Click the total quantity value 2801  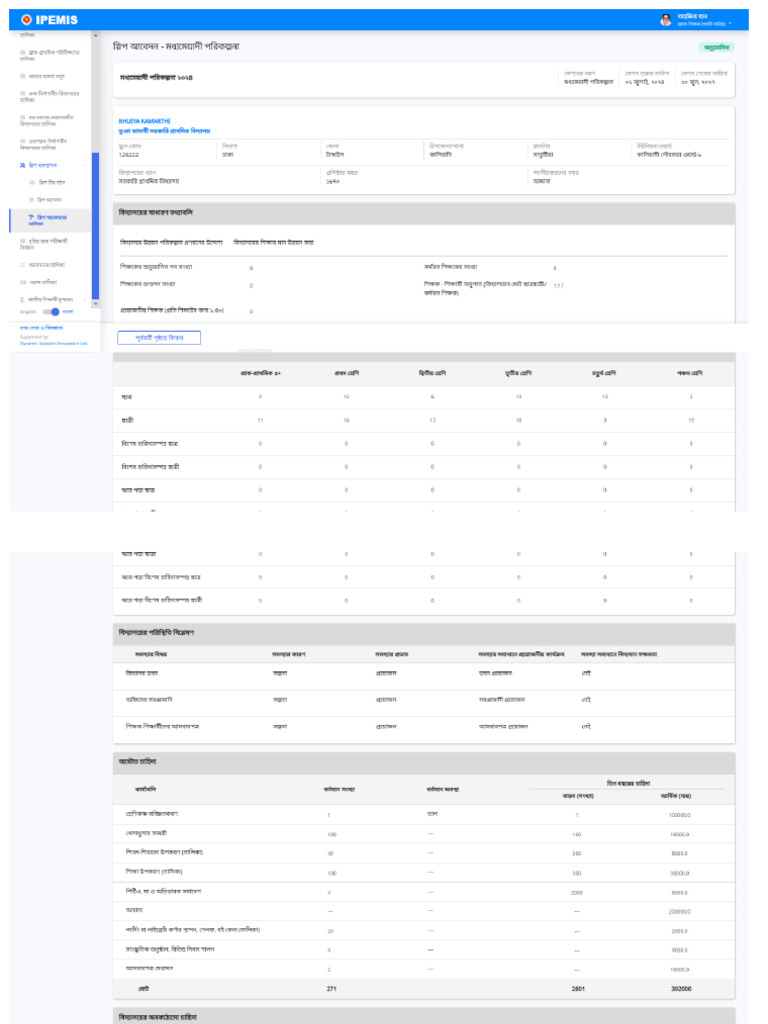tap(578, 989)
